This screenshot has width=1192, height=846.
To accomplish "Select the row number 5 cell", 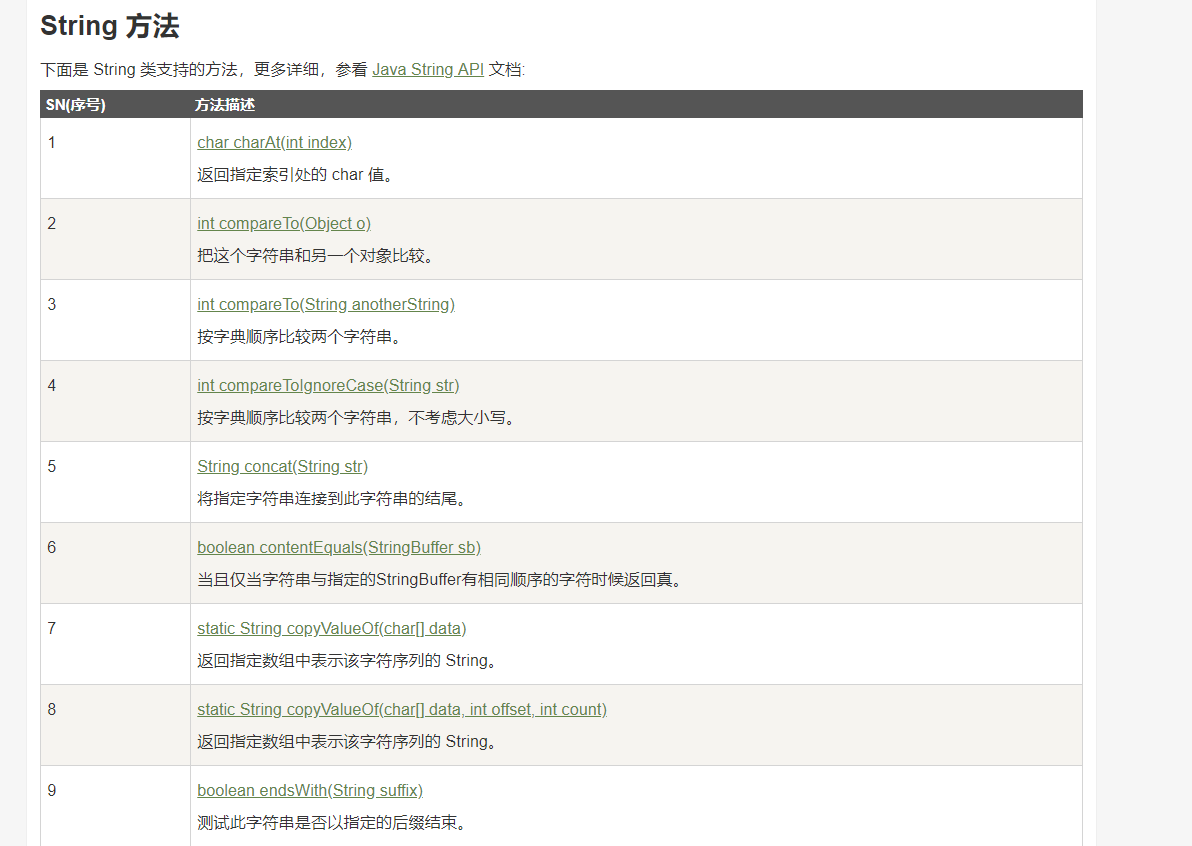I will pos(52,467).
